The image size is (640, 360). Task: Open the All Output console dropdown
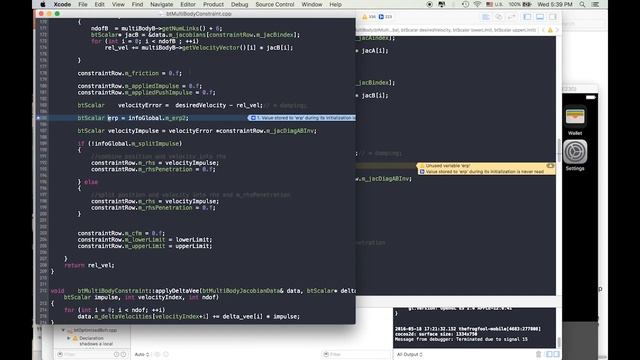(409, 354)
